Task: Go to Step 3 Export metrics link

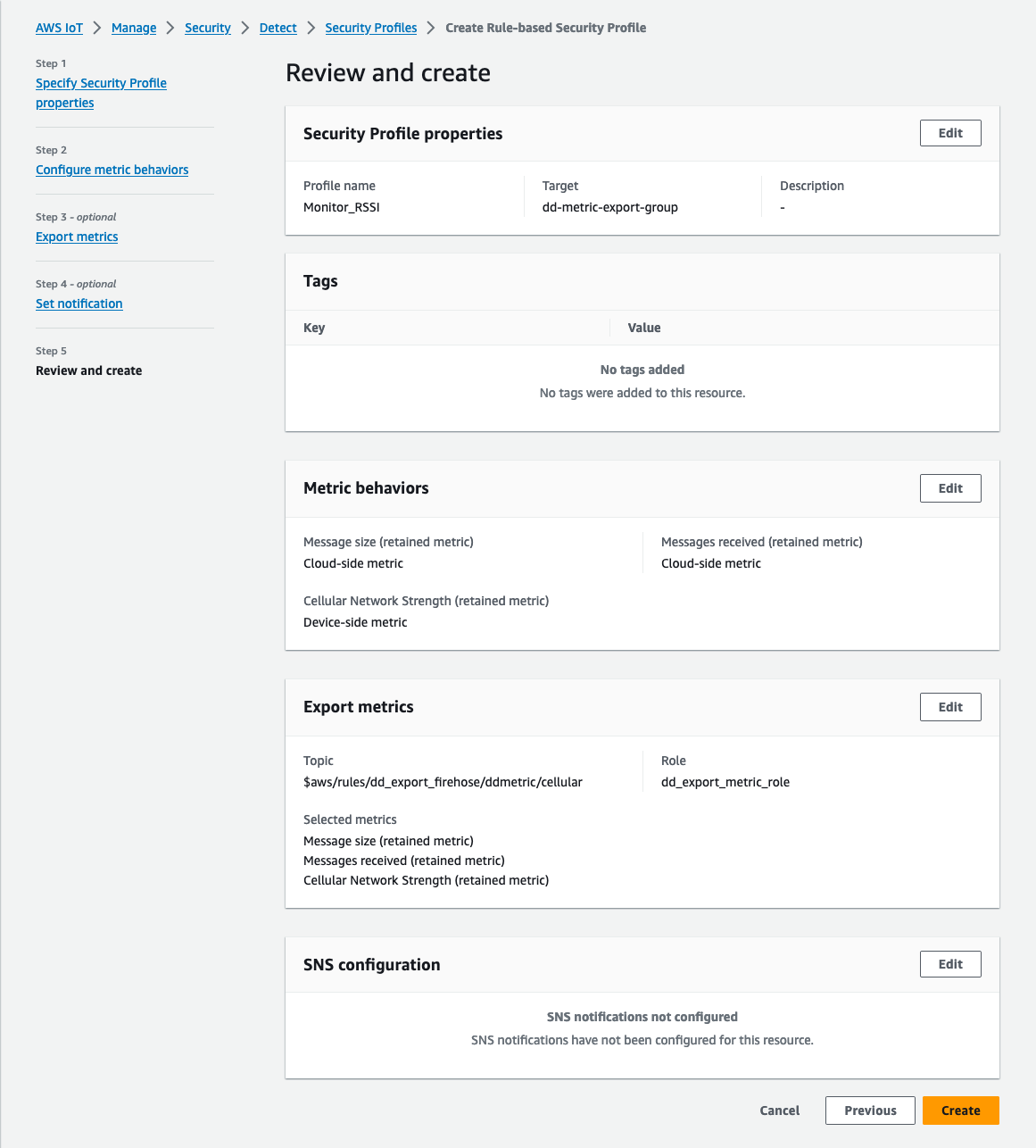Action: click(x=77, y=237)
